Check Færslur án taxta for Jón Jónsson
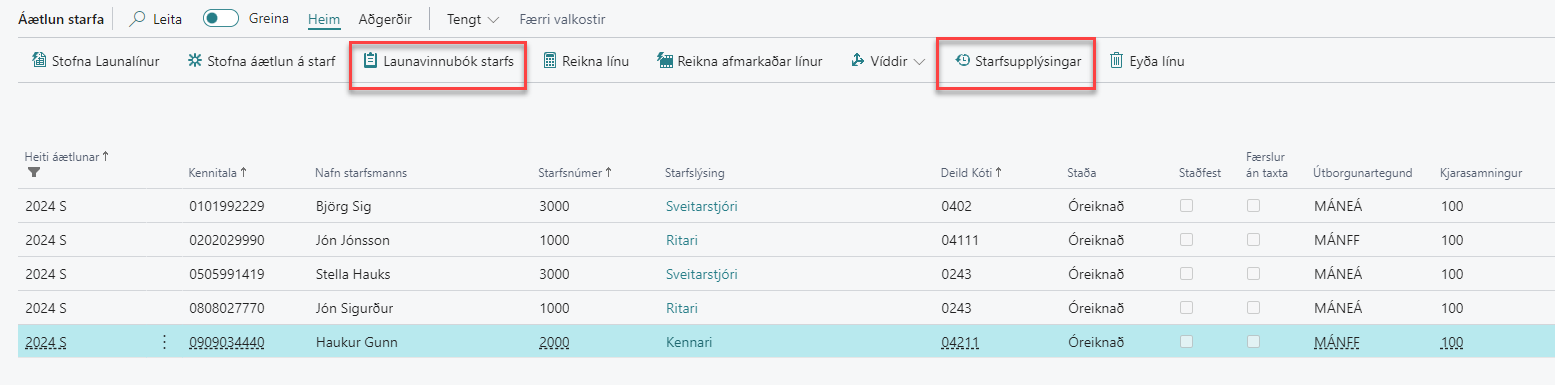 pyautogui.click(x=1253, y=240)
